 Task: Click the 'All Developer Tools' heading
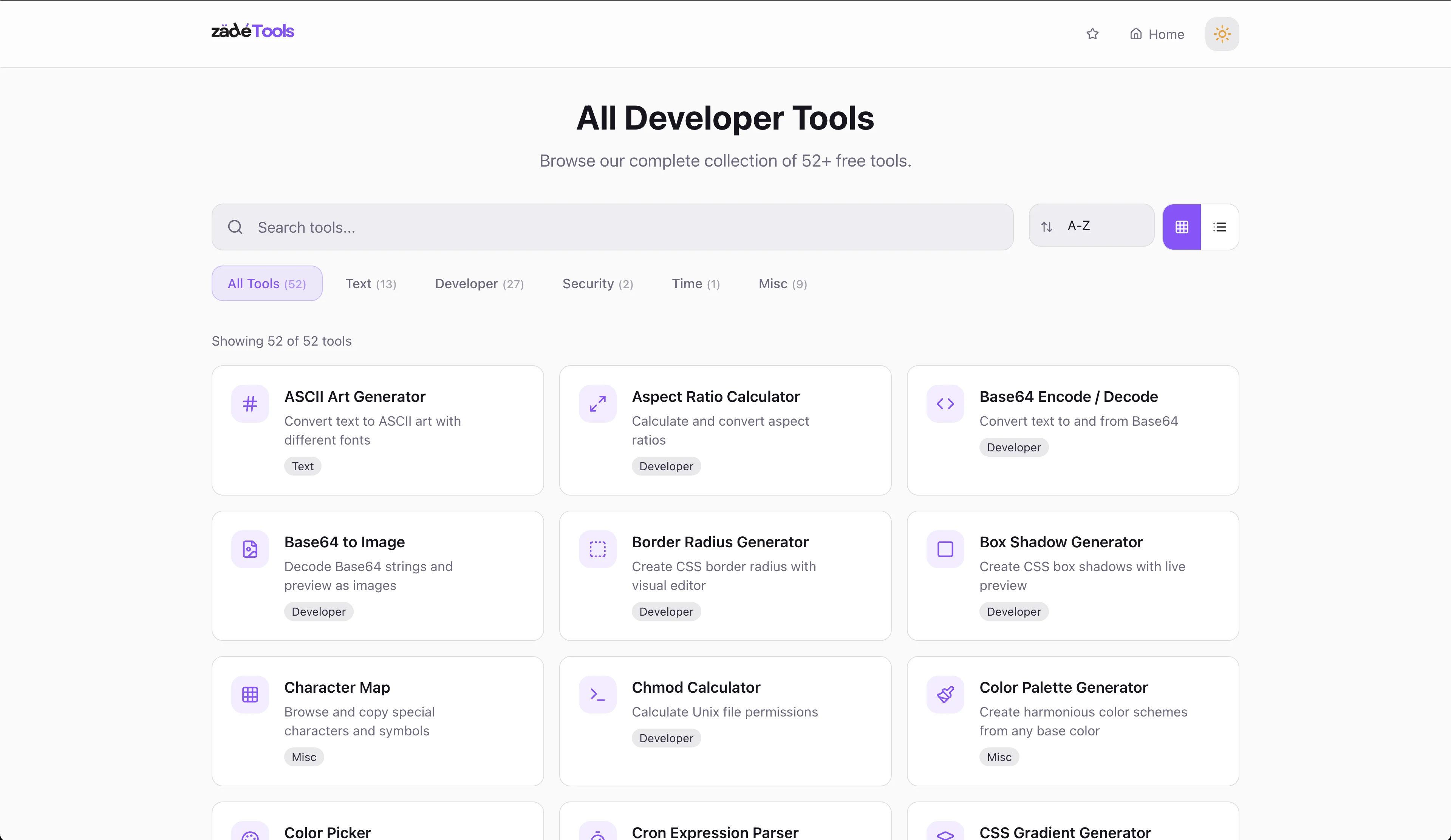(725, 118)
